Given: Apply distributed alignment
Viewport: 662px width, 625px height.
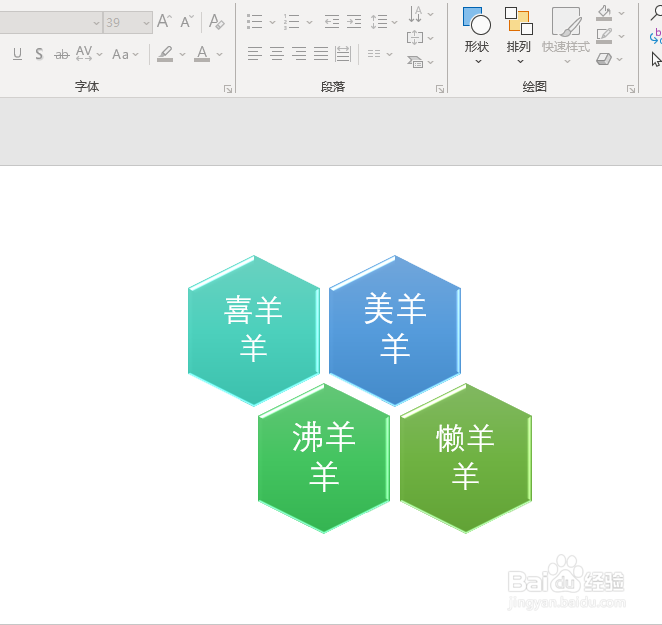Looking at the screenshot, I should (343, 54).
